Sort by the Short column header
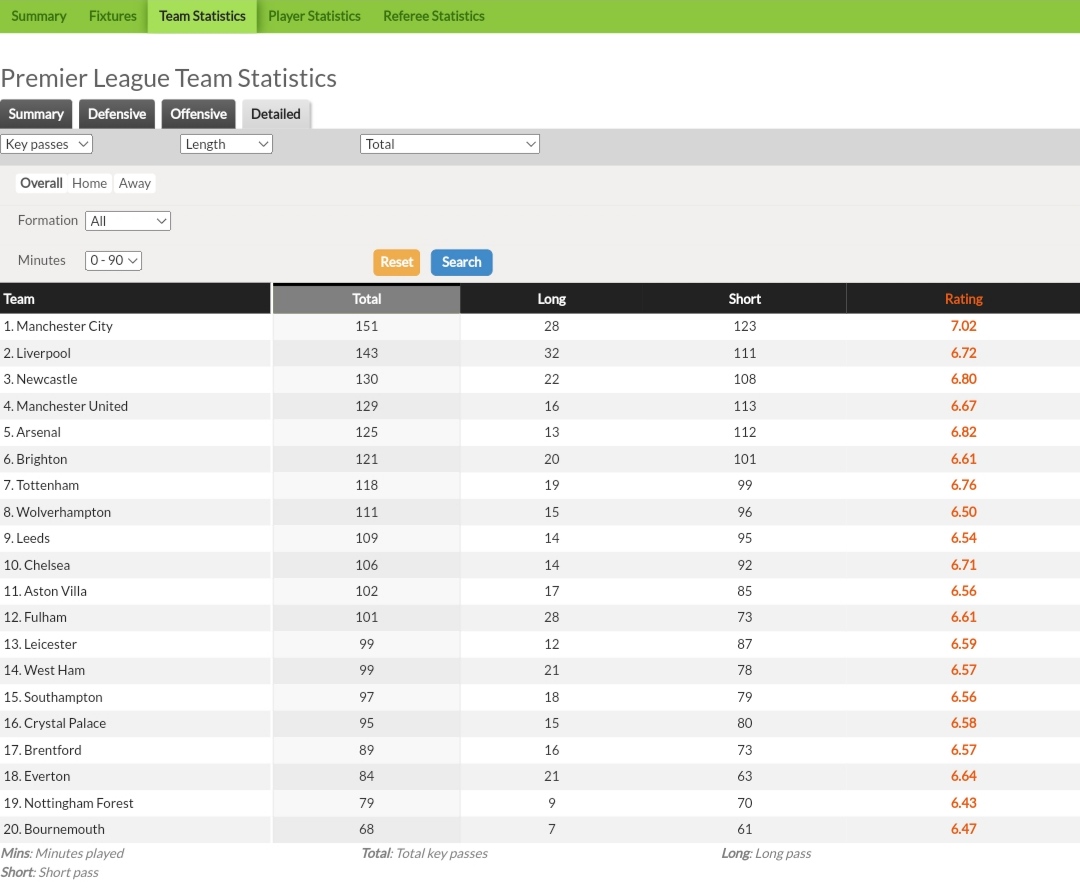The height and width of the screenshot is (893, 1080). pyautogui.click(x=745, y=299)
